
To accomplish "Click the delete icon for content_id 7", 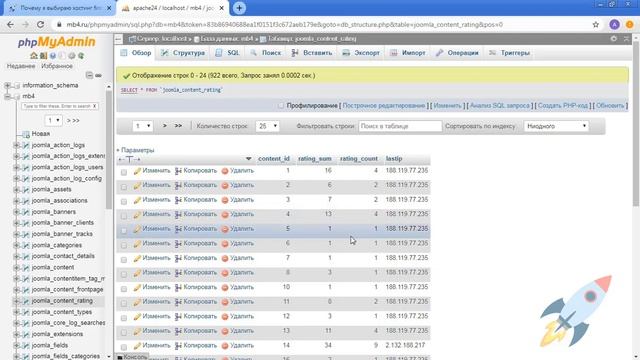I will 224,258.
